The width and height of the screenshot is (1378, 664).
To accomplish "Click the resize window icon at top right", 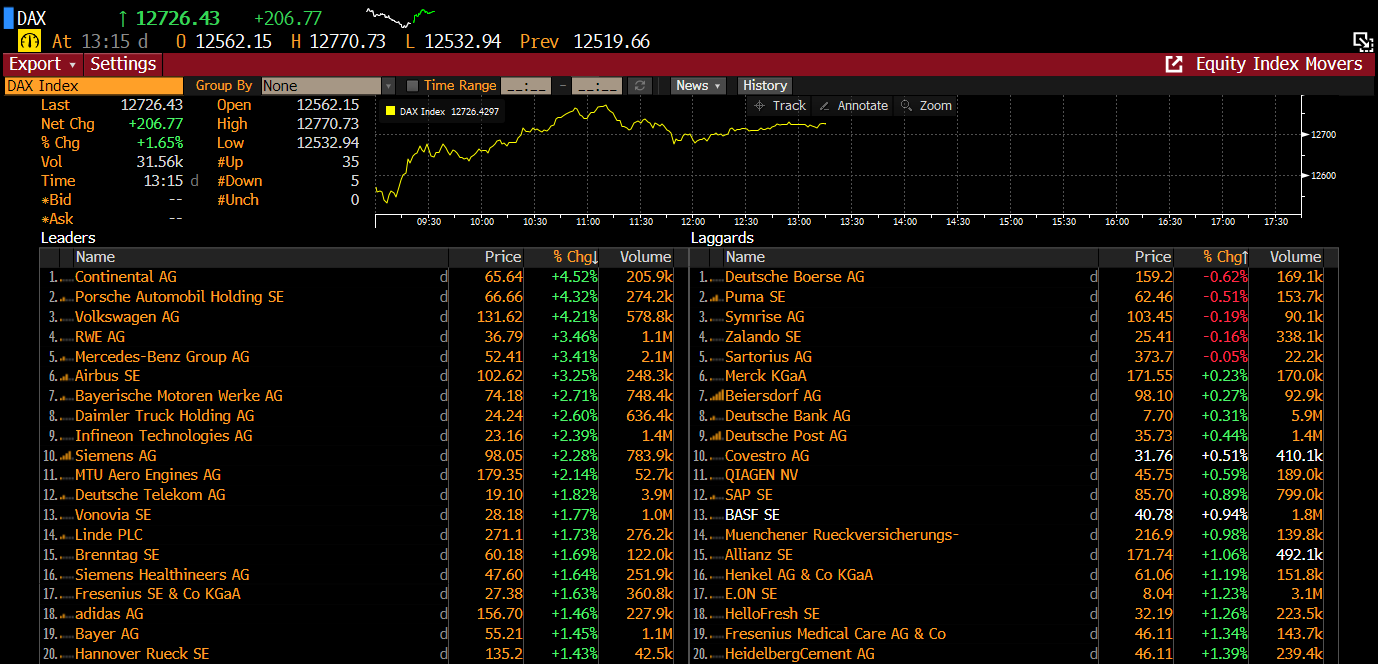I will point(1362,41).
